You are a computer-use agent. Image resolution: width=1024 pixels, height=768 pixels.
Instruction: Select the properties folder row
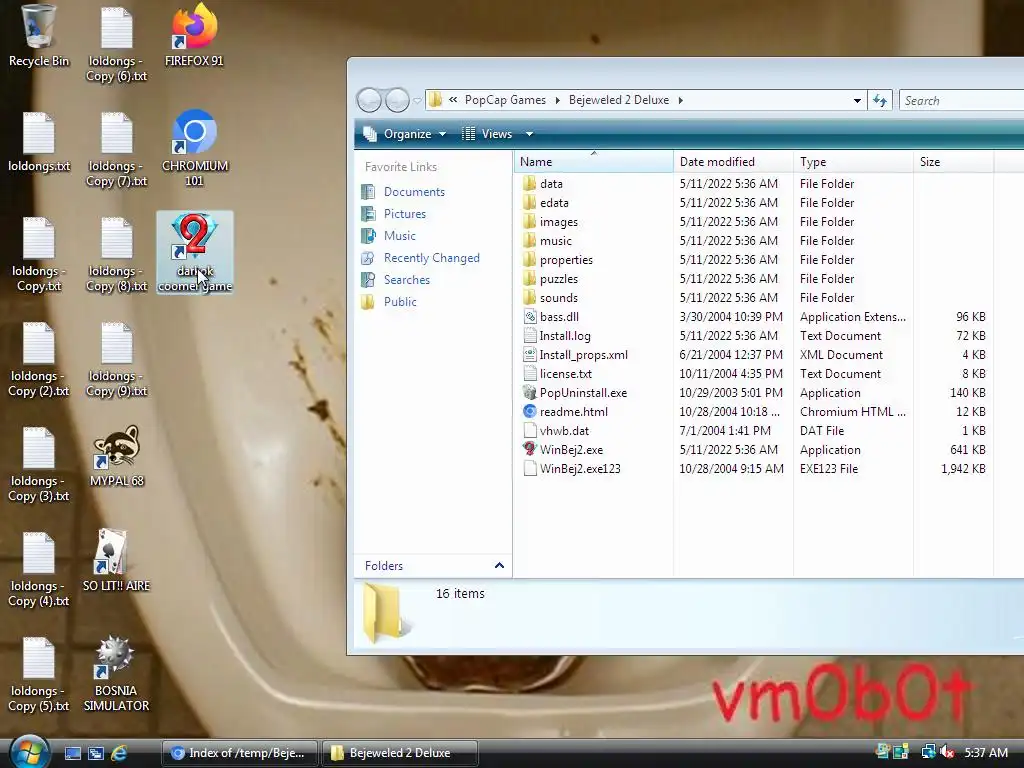coord(754,259)
